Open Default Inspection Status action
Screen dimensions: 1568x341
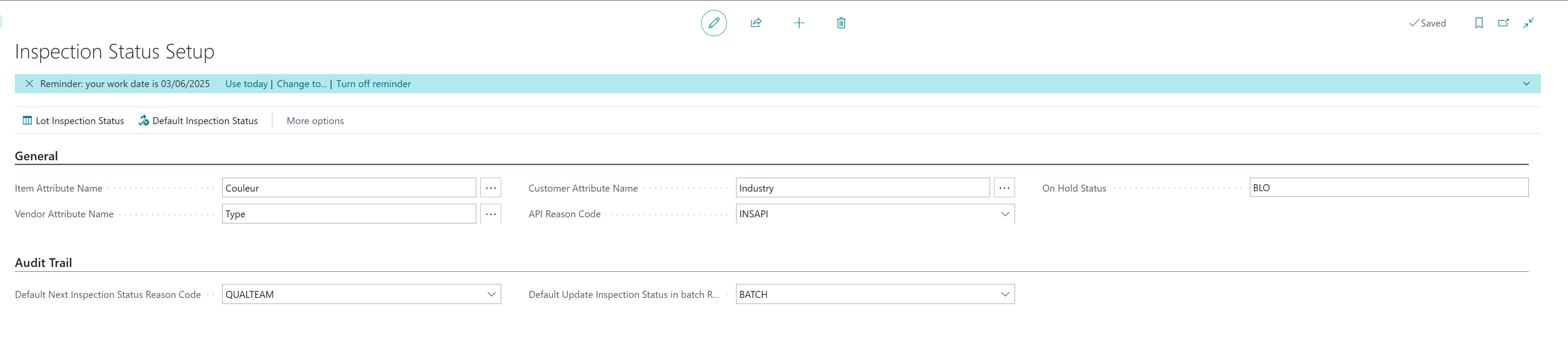click(198, 121)
